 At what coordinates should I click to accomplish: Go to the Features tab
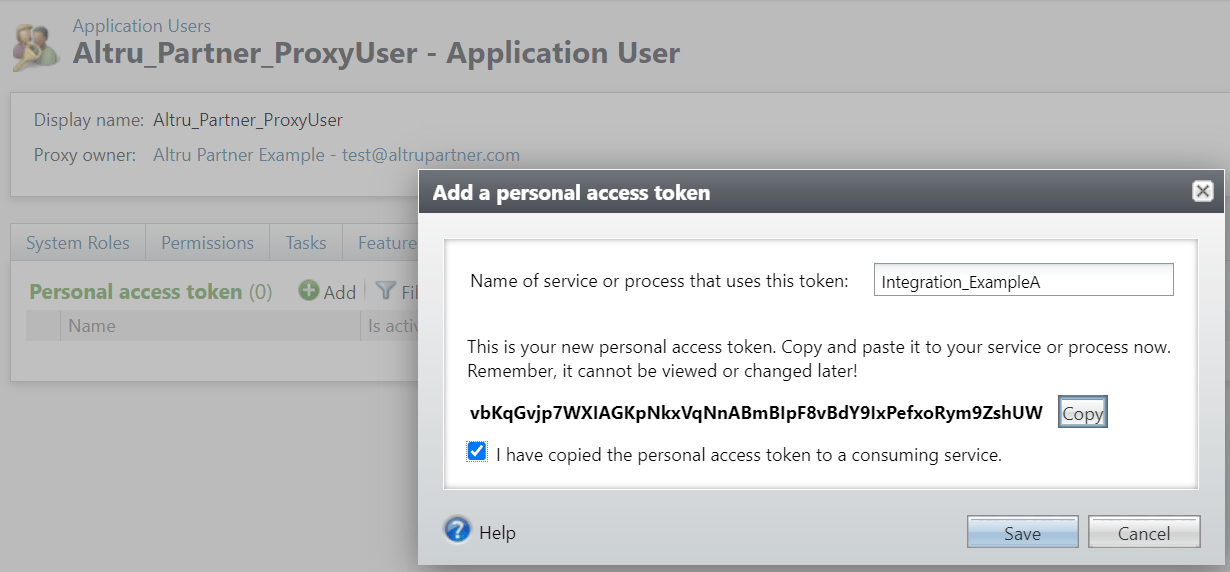pos(381,243)
